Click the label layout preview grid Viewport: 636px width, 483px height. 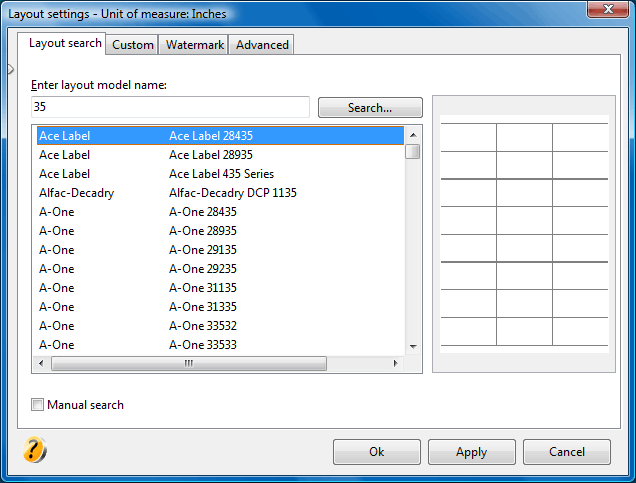coord(524,234)
